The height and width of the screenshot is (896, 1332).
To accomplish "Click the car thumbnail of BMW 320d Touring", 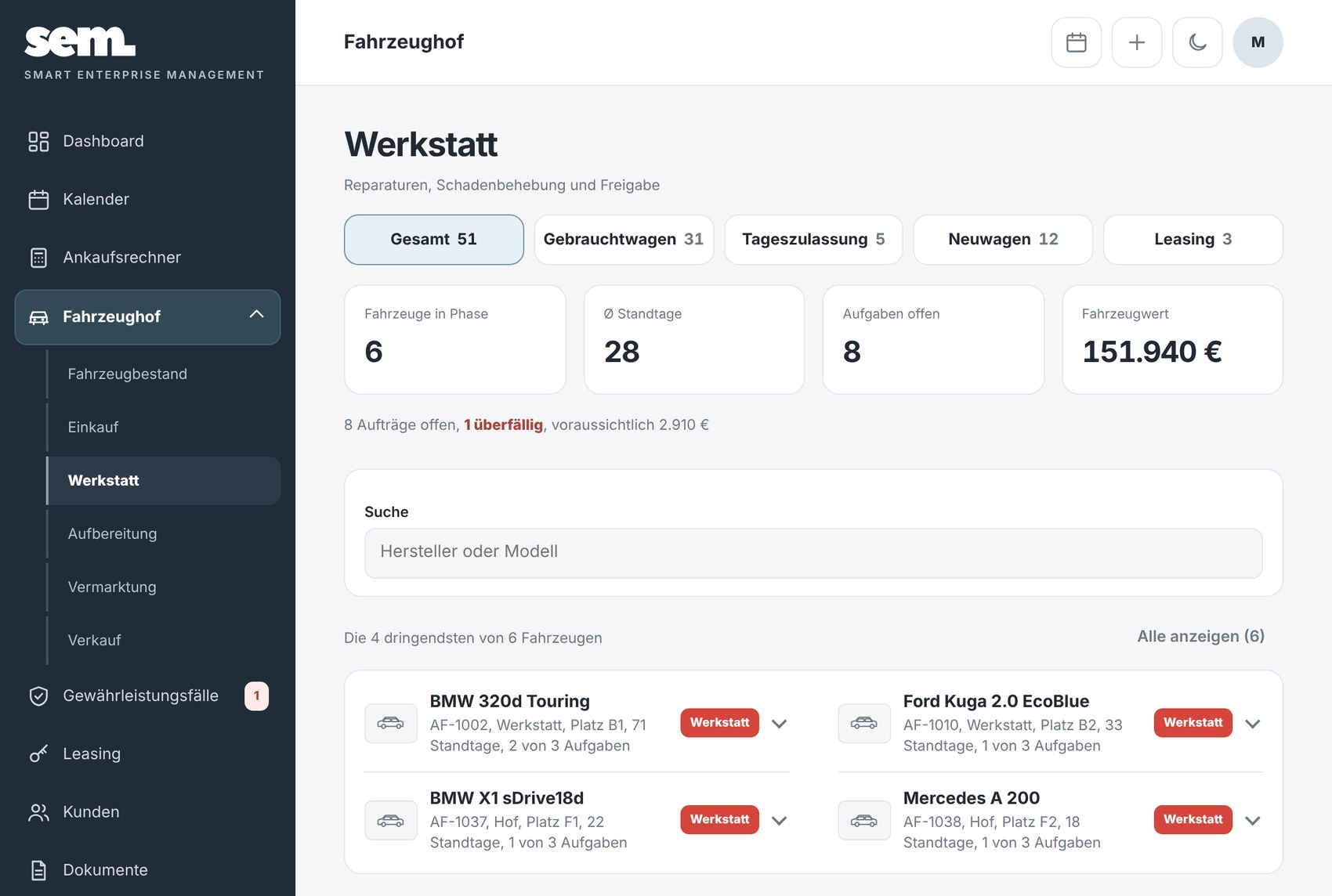I will click(391, 723).
